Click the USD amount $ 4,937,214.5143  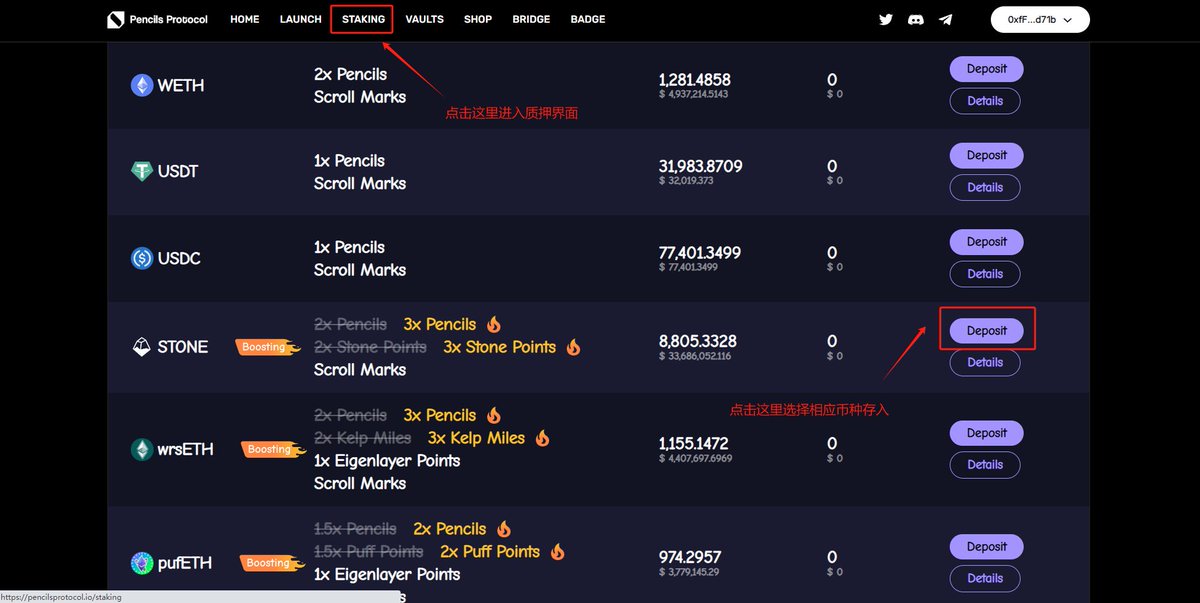pyautogui.click(x=693, y=94)
